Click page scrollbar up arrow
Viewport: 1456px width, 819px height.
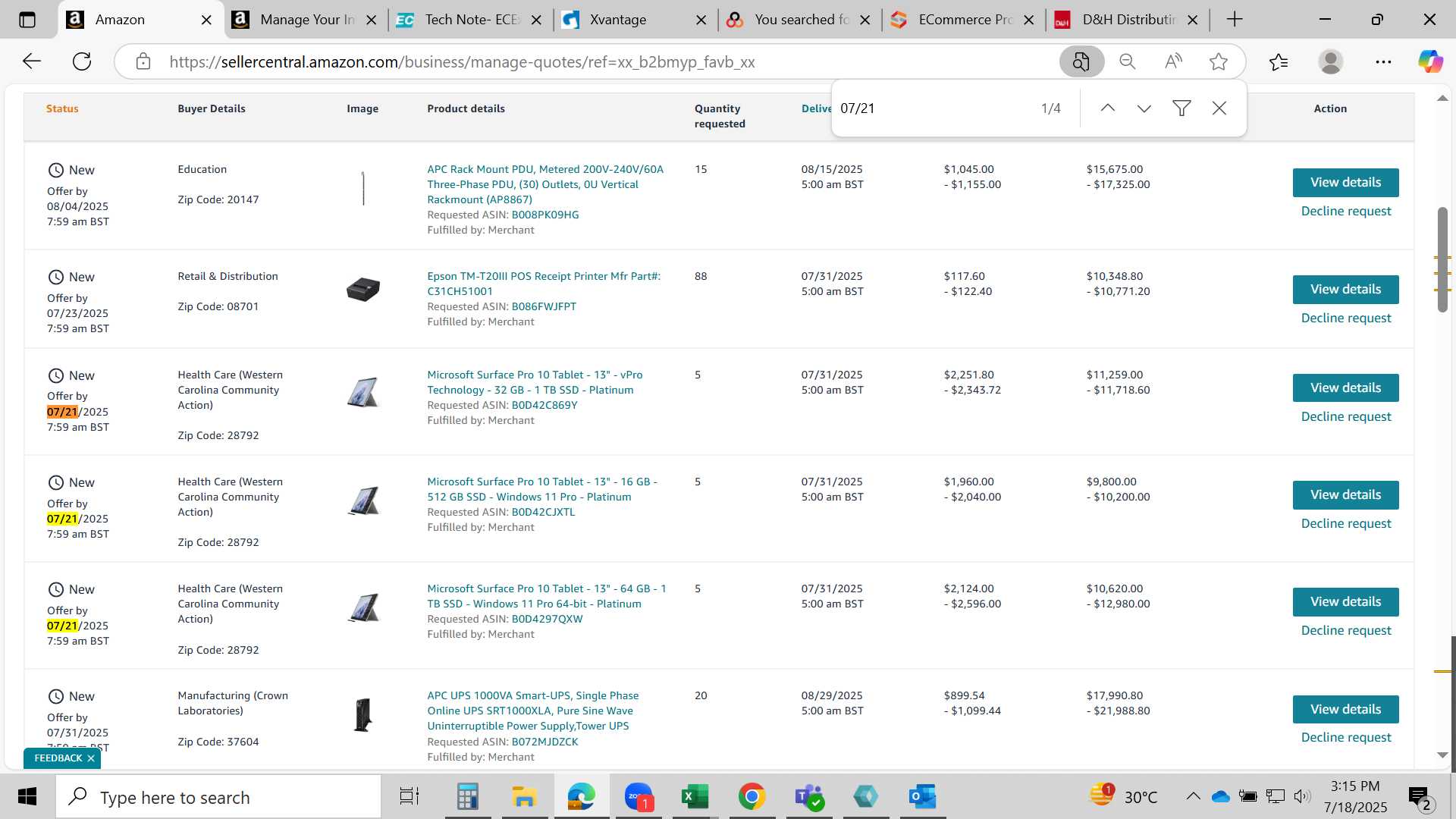(x=1442, y=99)
